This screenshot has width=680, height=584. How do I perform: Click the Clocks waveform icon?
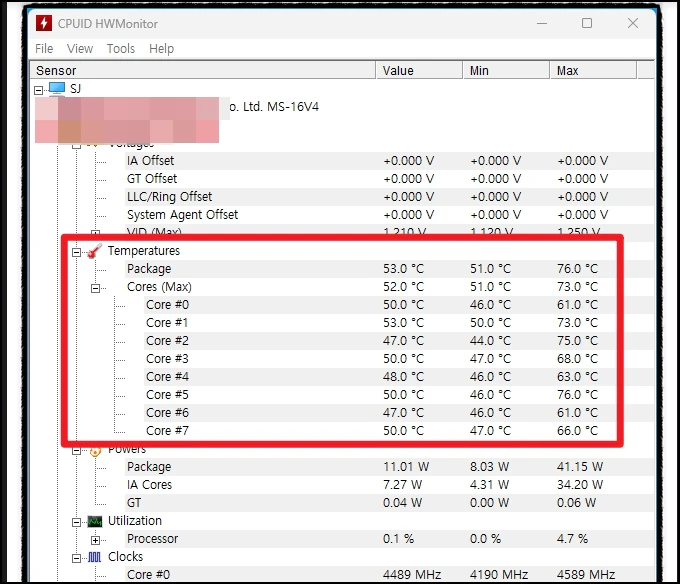tap(95, 557)
